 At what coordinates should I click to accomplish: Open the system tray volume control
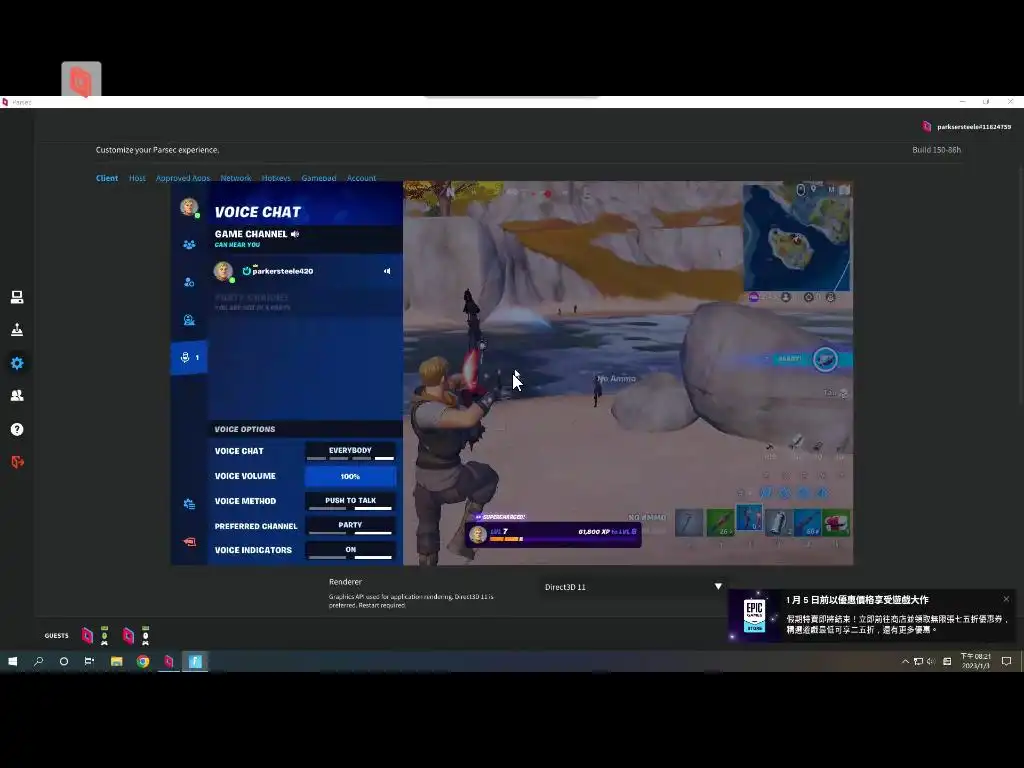pyautogui.click(x=931, y=662)
